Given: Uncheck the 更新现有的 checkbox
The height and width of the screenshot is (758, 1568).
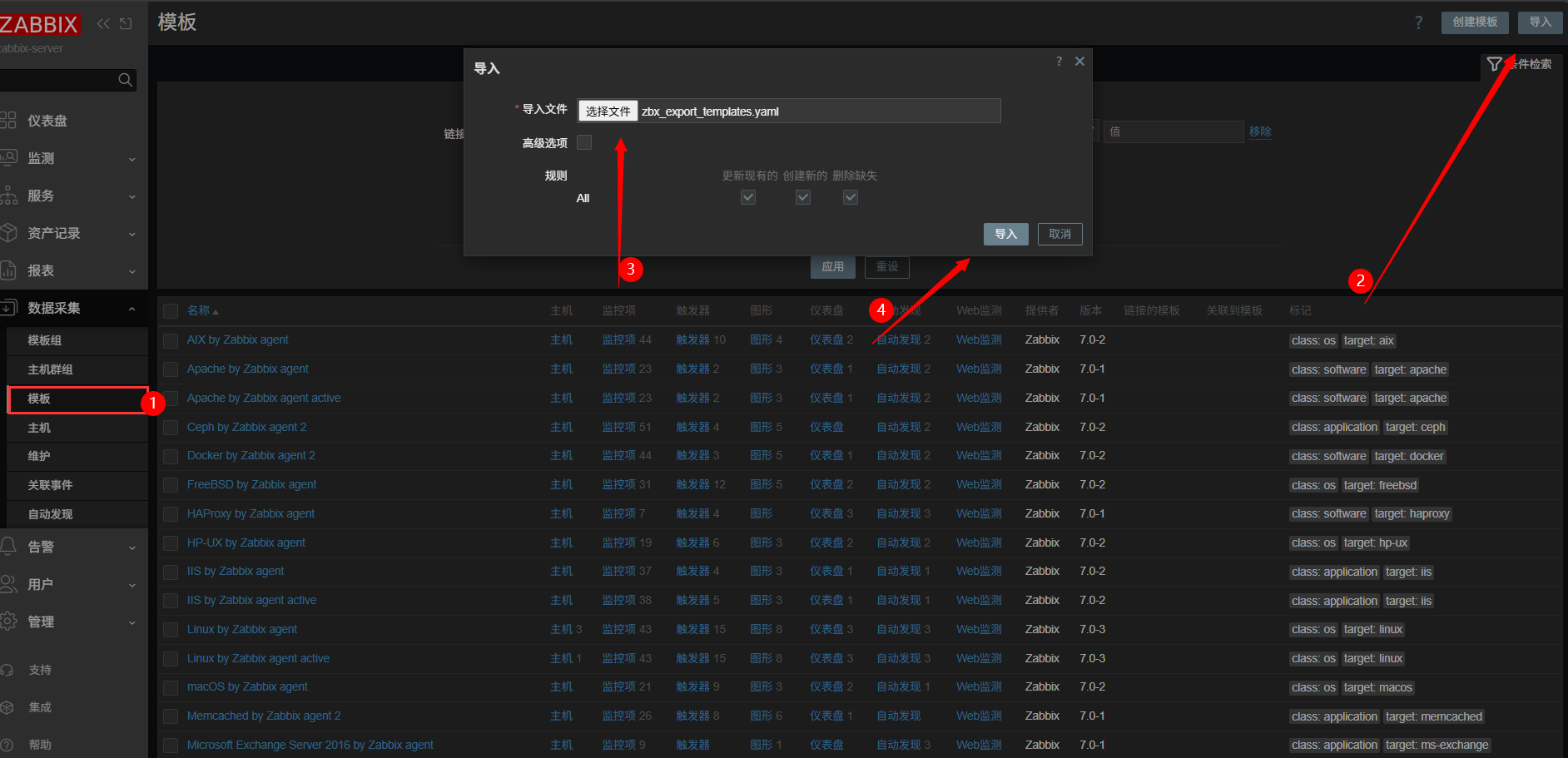Looking at the screenshot, I should point(748,197).
